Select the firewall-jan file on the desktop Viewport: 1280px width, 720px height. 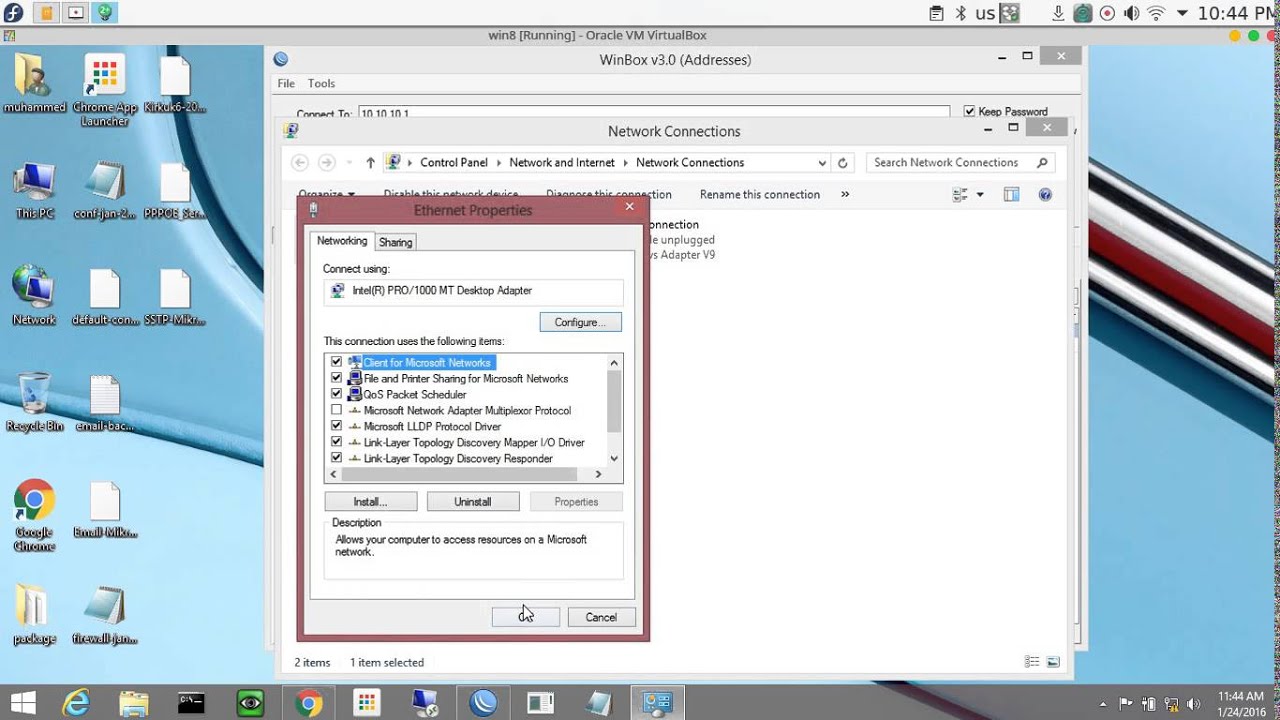click(105, 614)
